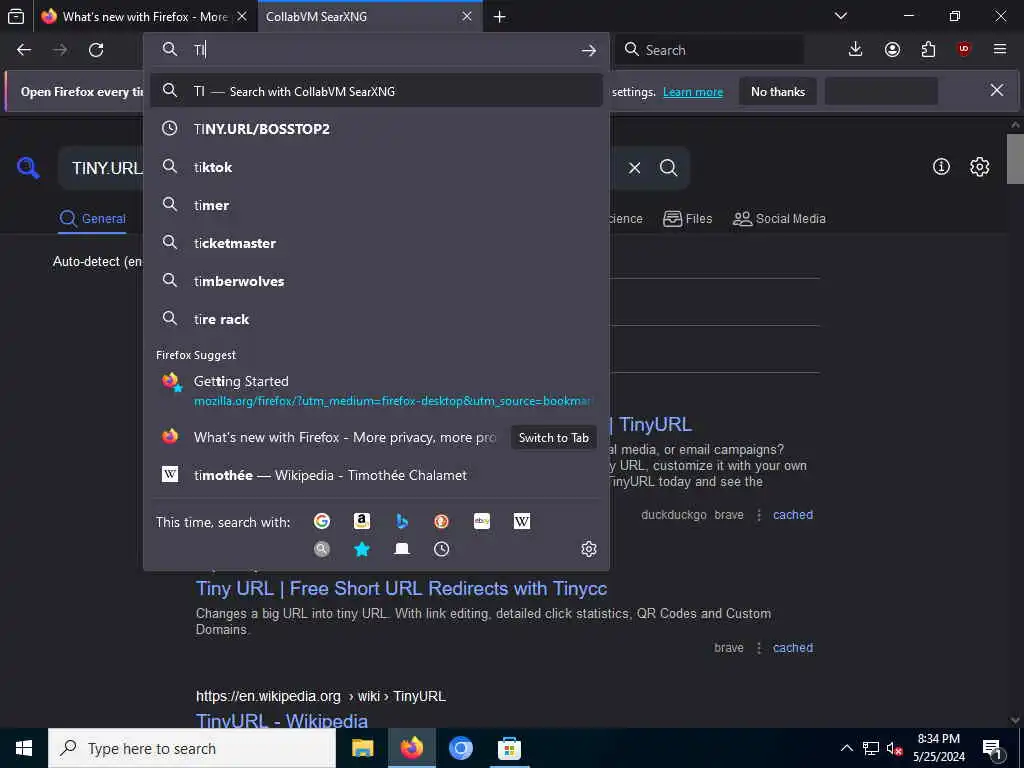Go back to previous page
The height and width of the screenshot is (768, 1024).
point(24,50)
